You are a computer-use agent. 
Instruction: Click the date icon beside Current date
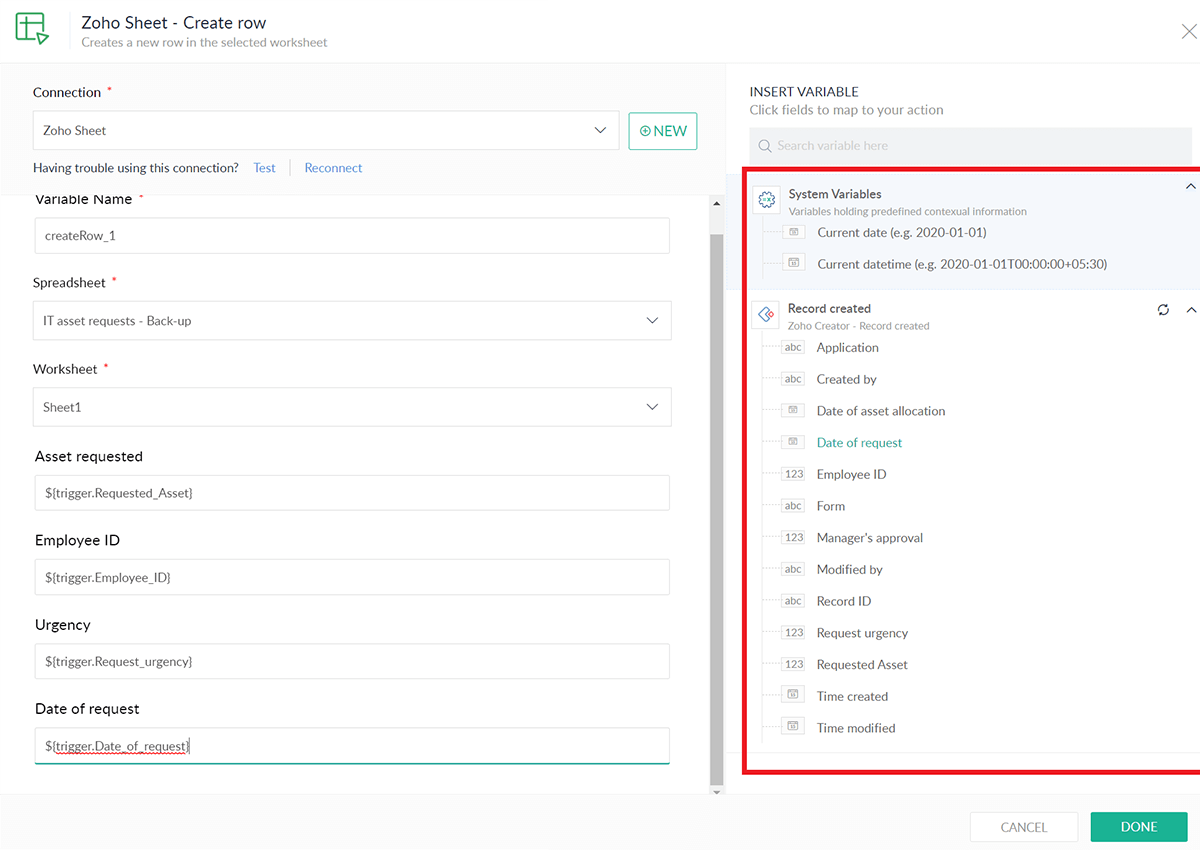point(793,232)
